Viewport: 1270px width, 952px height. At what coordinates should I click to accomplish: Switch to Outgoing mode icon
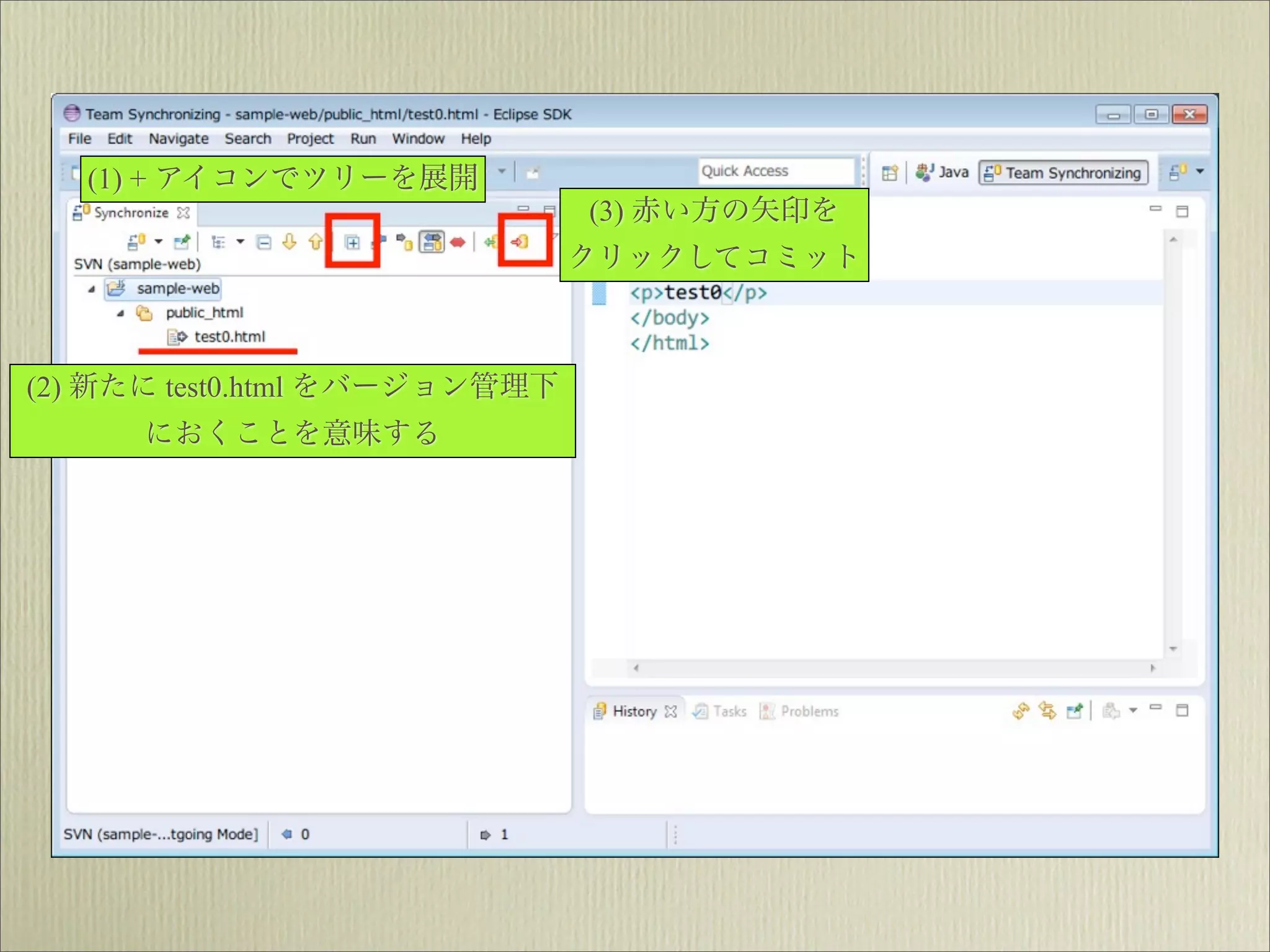tap(405, 242)
